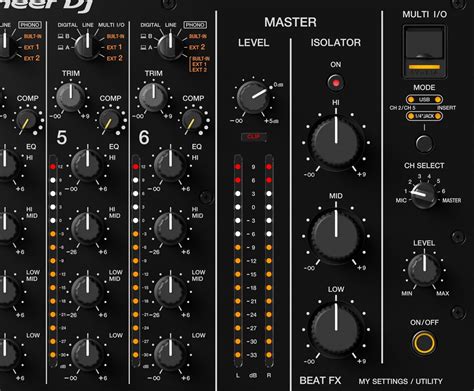Click the ISOLATOR MID knob
Screen dimensions: 474x391
click(x=336, y=236)
